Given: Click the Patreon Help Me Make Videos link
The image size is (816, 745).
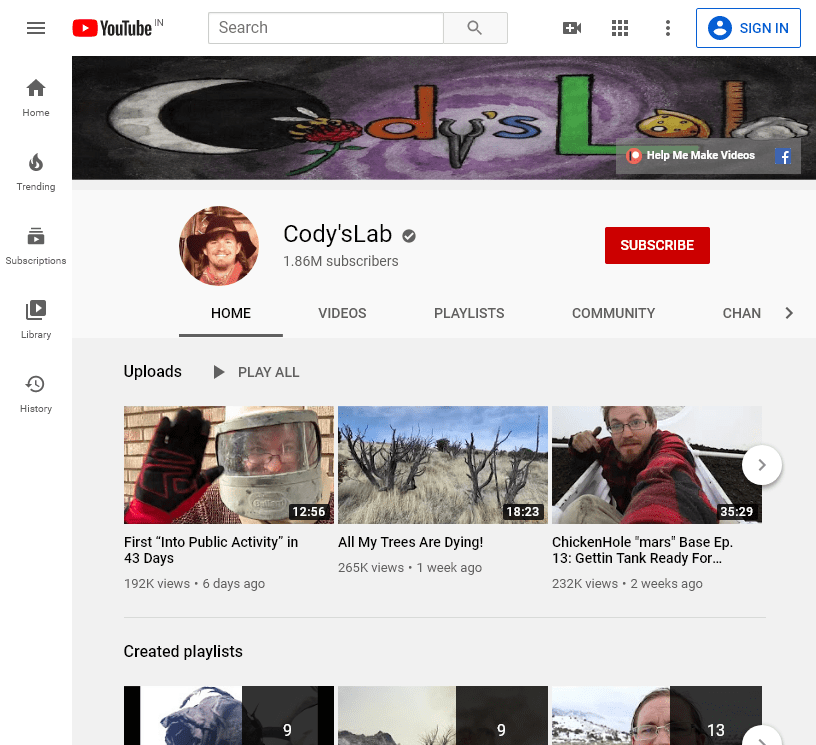Looking at the screenshot, I should (x=691, y=155).
